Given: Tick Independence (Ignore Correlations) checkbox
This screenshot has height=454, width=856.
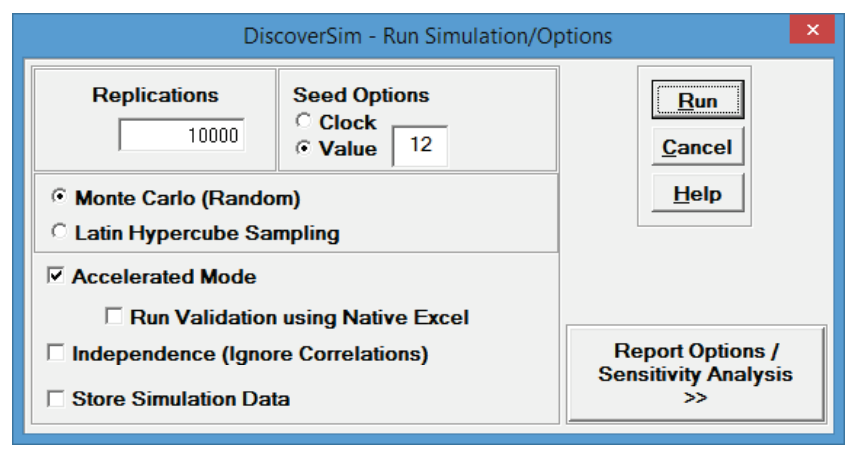Looking at the screenshot, I should point(56,354).
